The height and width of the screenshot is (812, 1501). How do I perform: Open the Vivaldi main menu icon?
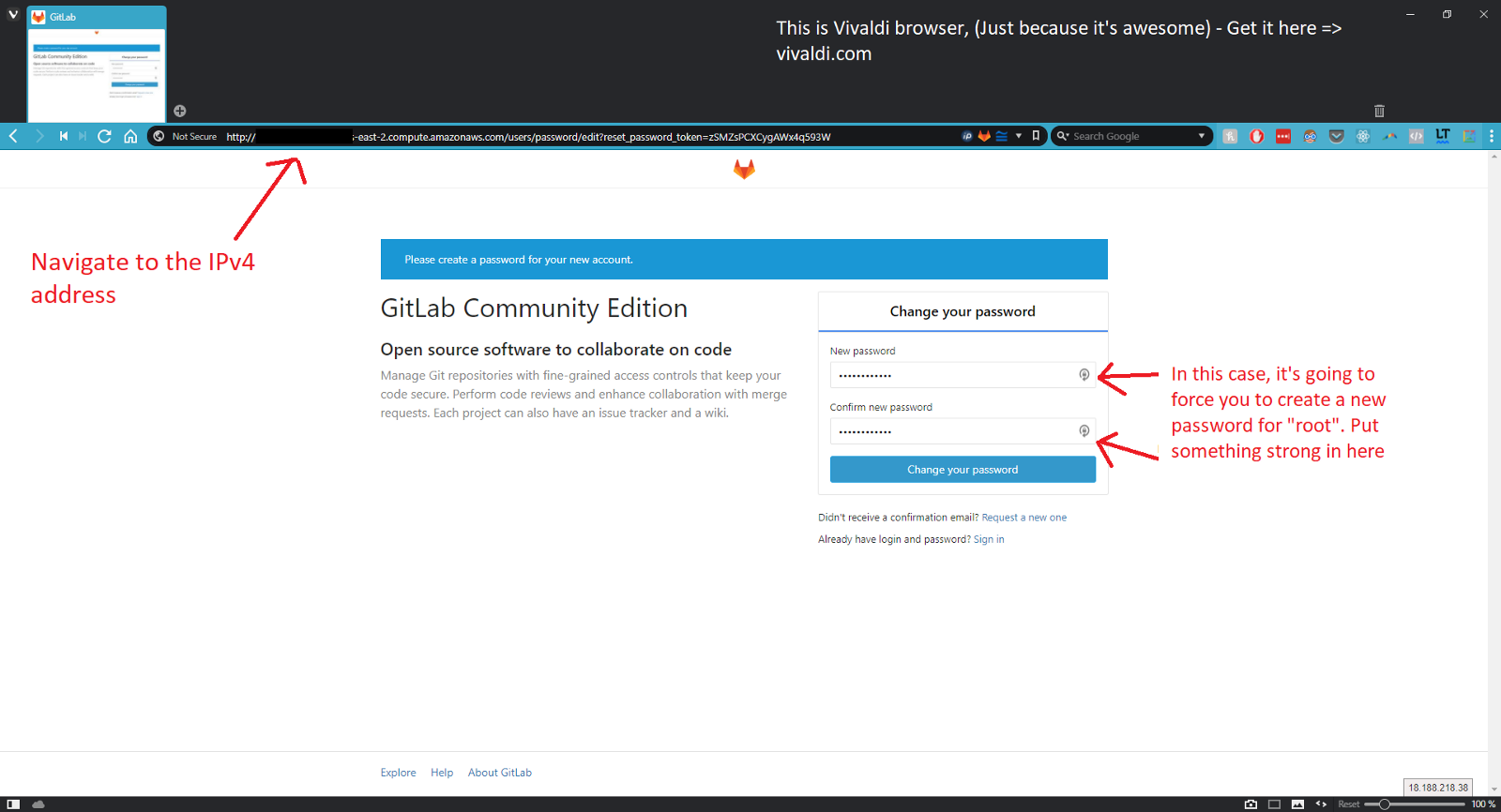(13, 15)
